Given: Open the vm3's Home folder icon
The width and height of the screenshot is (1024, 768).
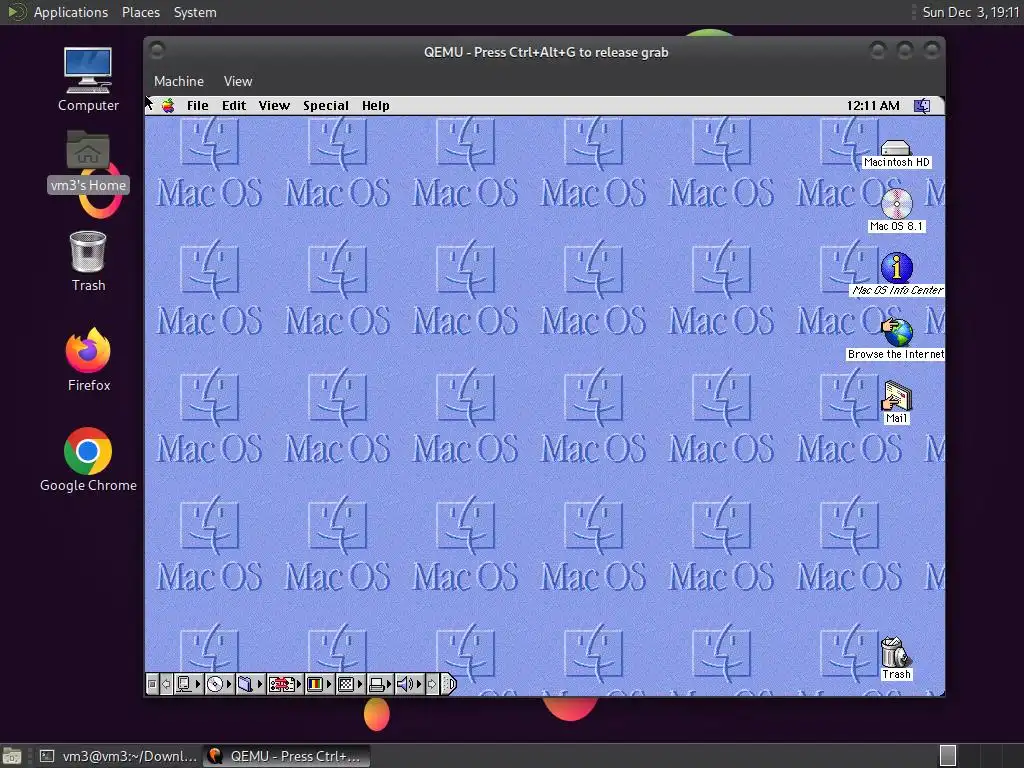Looking at the screenshot, I should pos(88,161).
